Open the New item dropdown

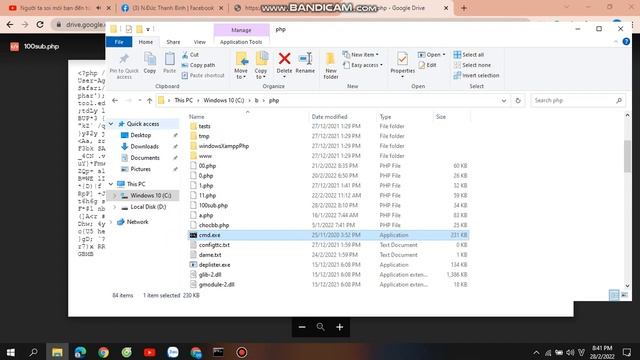361,55
